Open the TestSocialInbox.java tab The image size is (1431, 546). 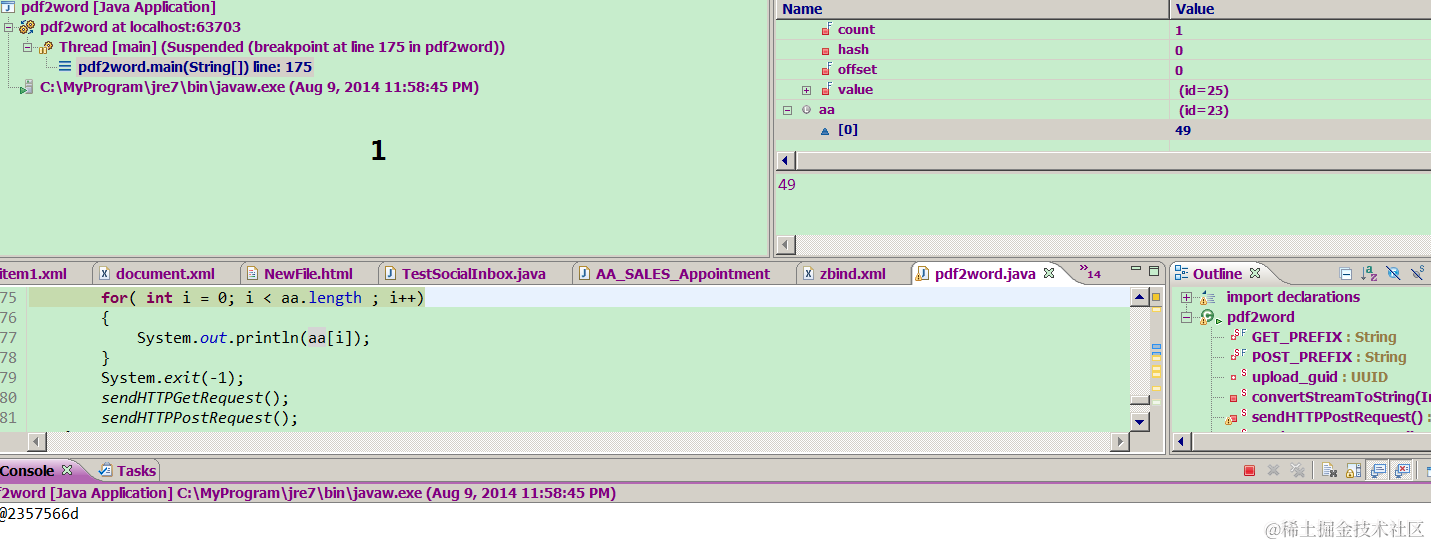(464, 273)
